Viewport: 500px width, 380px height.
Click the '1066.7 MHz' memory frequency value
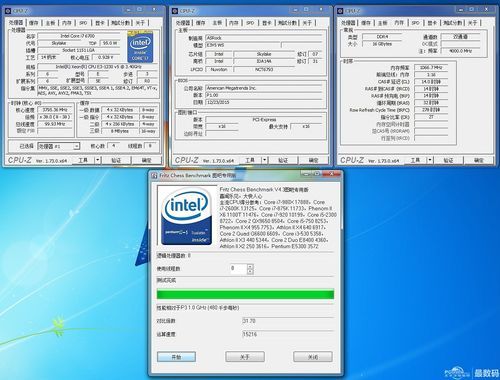pos(431,67)
